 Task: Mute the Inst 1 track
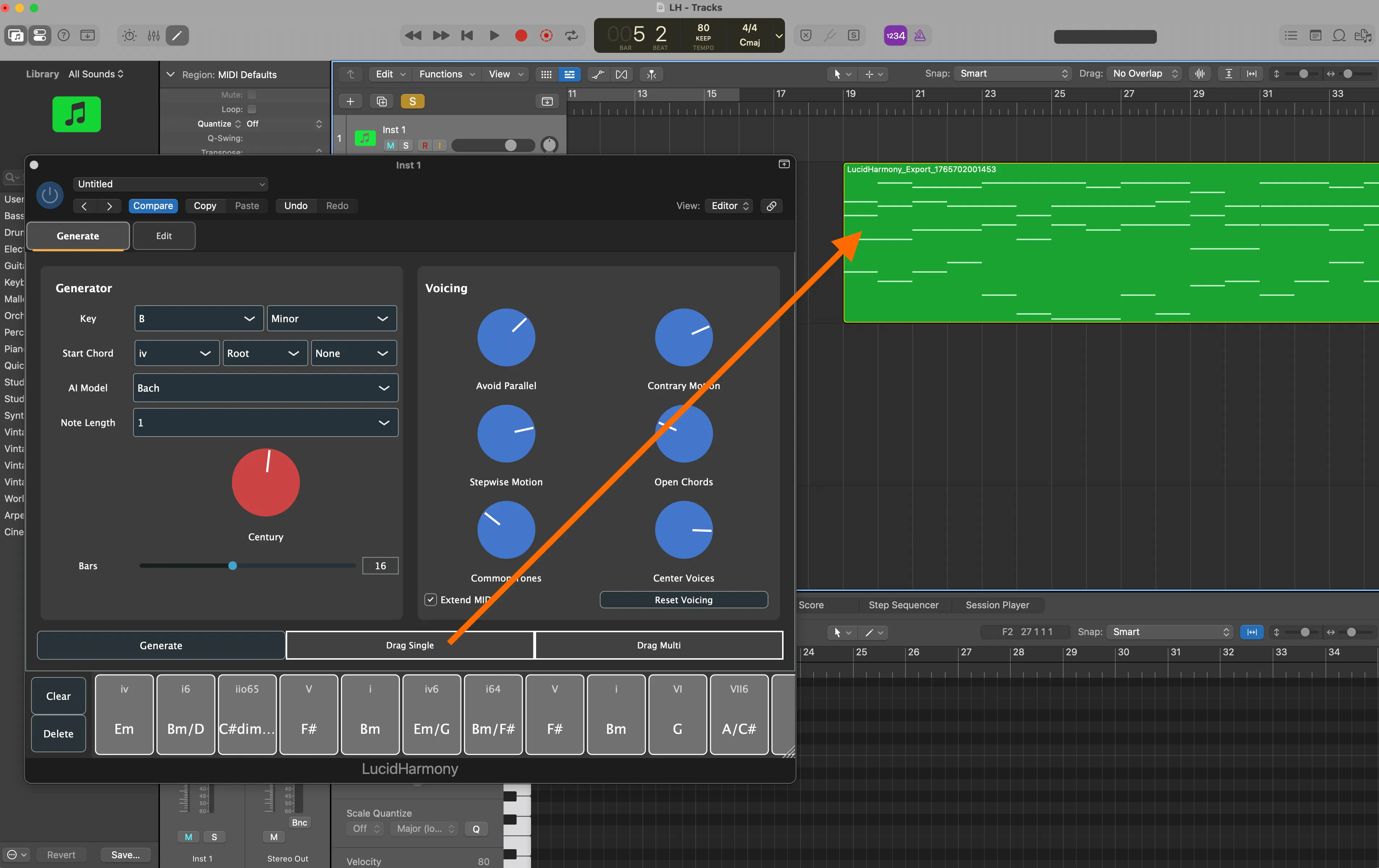391,145
